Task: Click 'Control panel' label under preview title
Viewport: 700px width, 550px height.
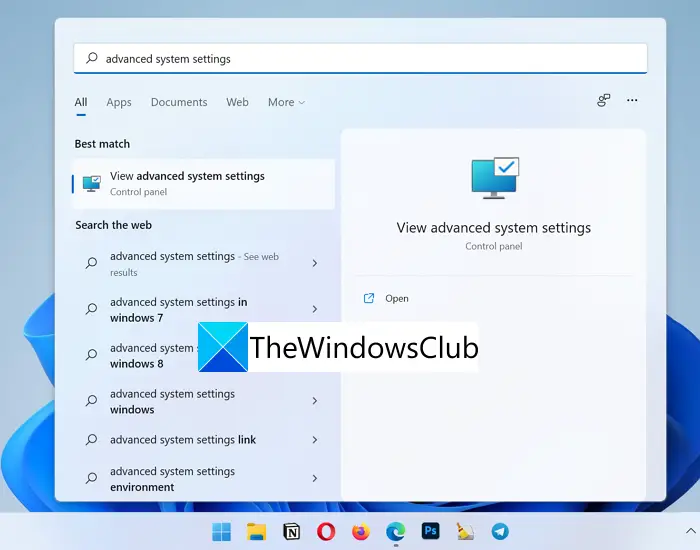Action: [x=493, y=246]
